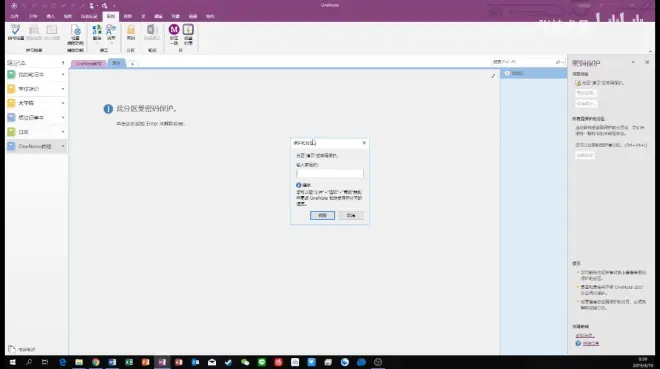
Task: Add a new section with plus tab
Action: [132, 64]
